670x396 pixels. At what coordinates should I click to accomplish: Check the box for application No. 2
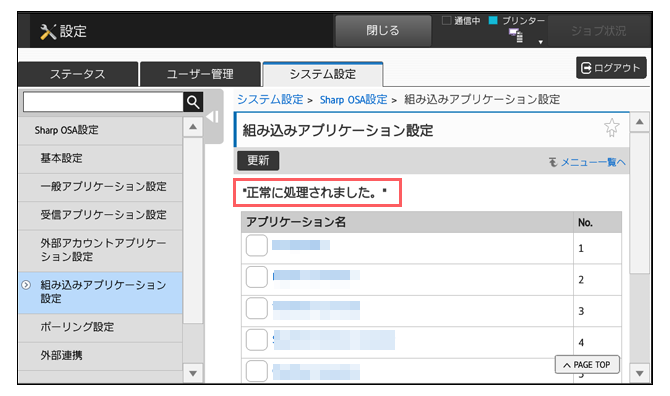point(256,277)
